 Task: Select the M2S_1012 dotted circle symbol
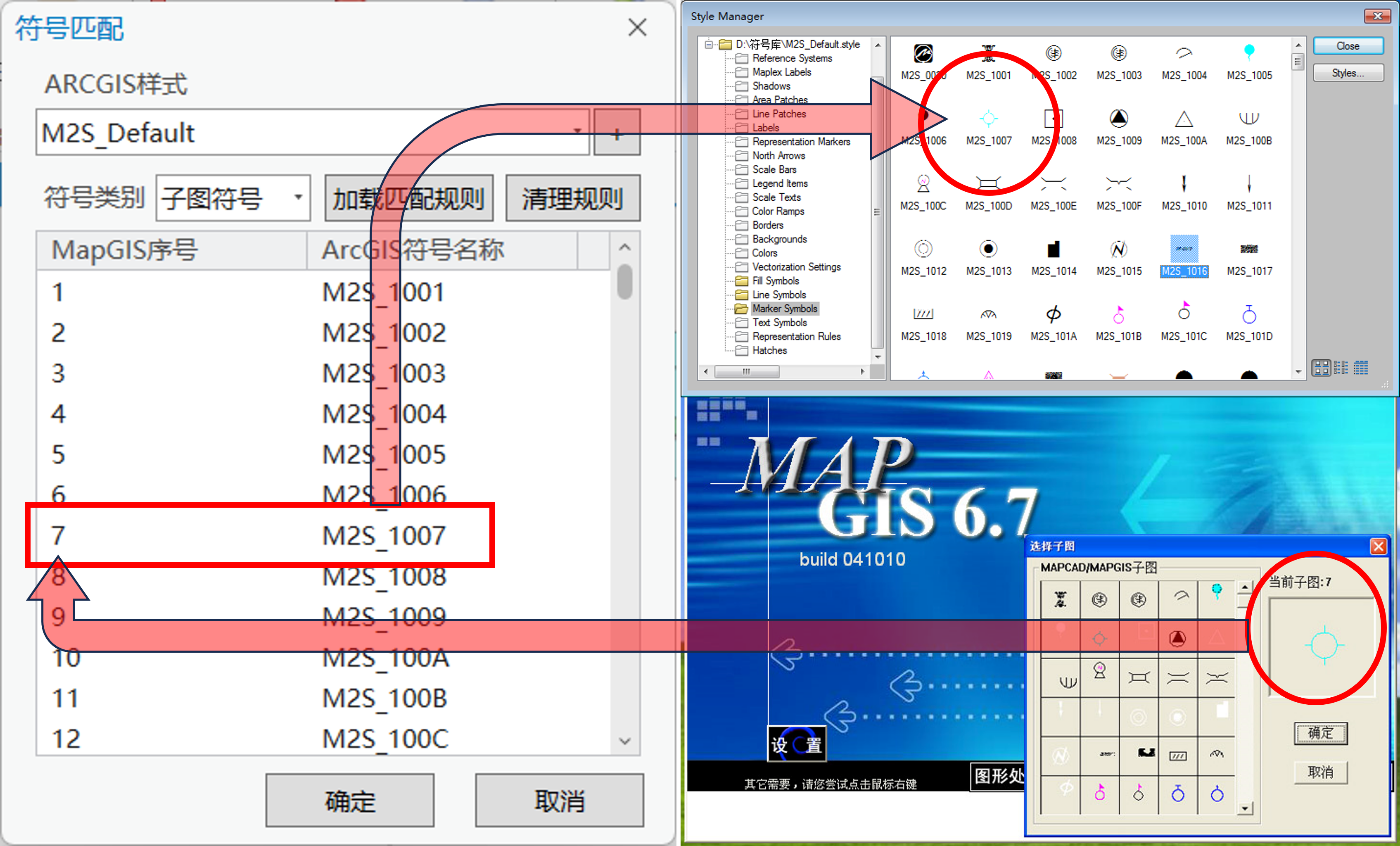coord(923,257)
